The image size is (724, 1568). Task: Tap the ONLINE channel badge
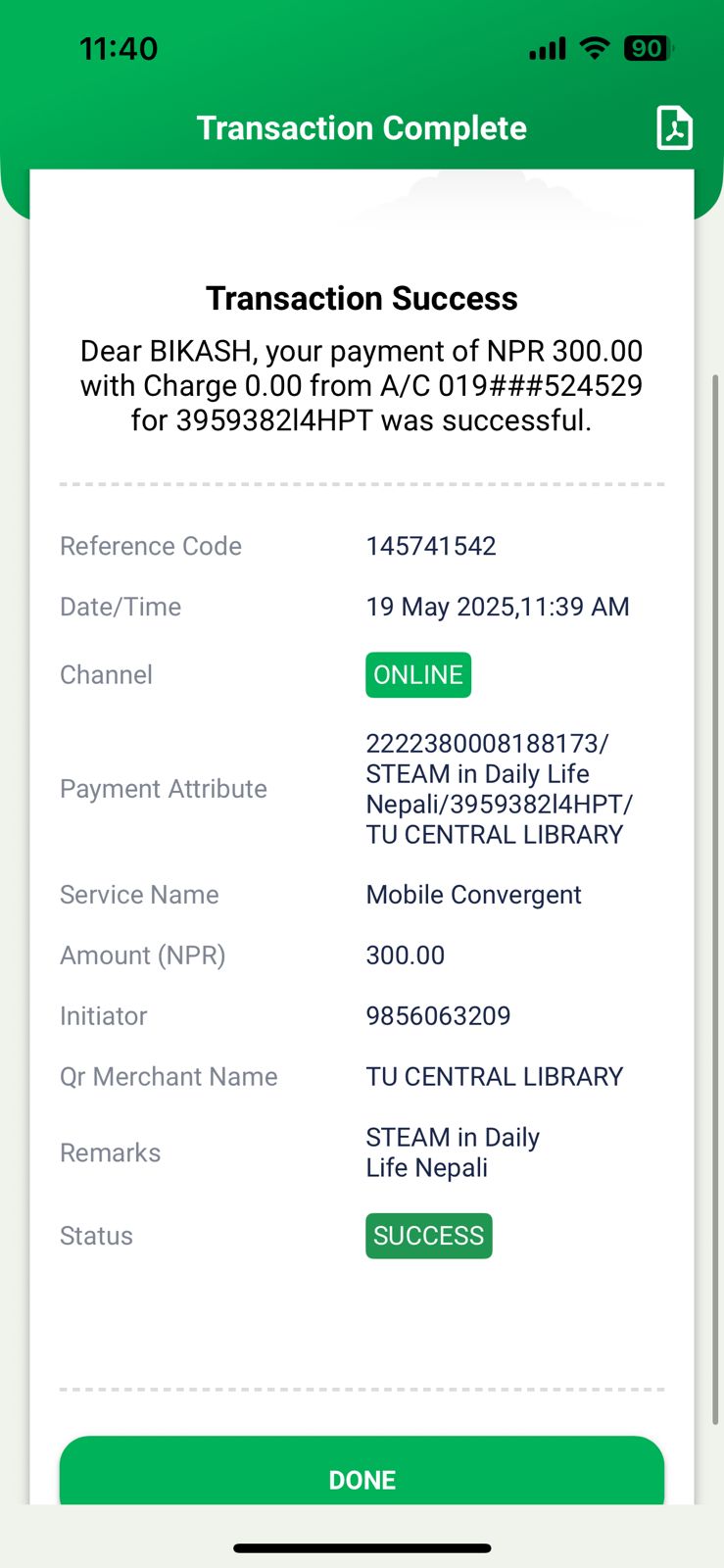(x=418, y=675)
